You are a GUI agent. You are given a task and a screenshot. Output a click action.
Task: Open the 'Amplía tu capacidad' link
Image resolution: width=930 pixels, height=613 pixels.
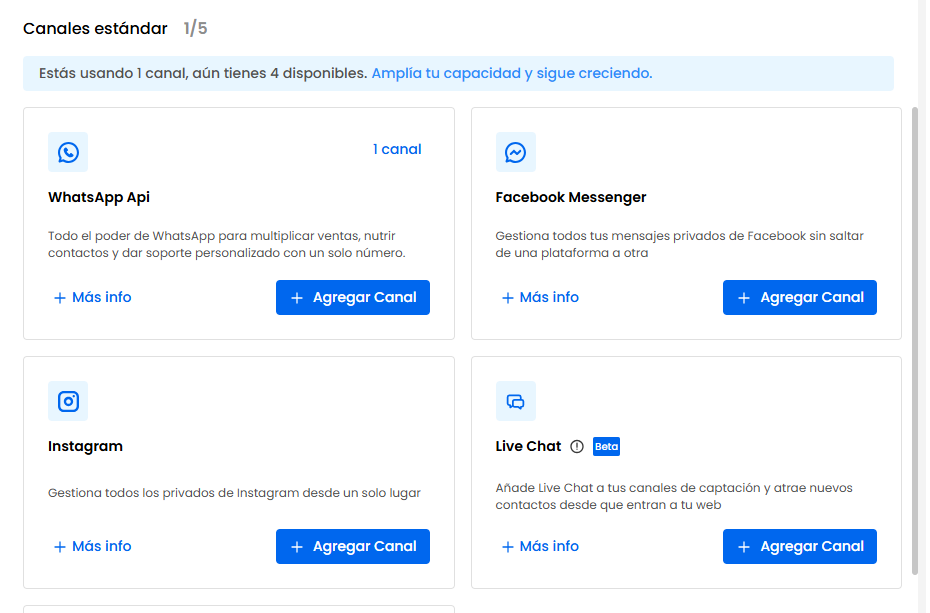(x=511, y=74)
